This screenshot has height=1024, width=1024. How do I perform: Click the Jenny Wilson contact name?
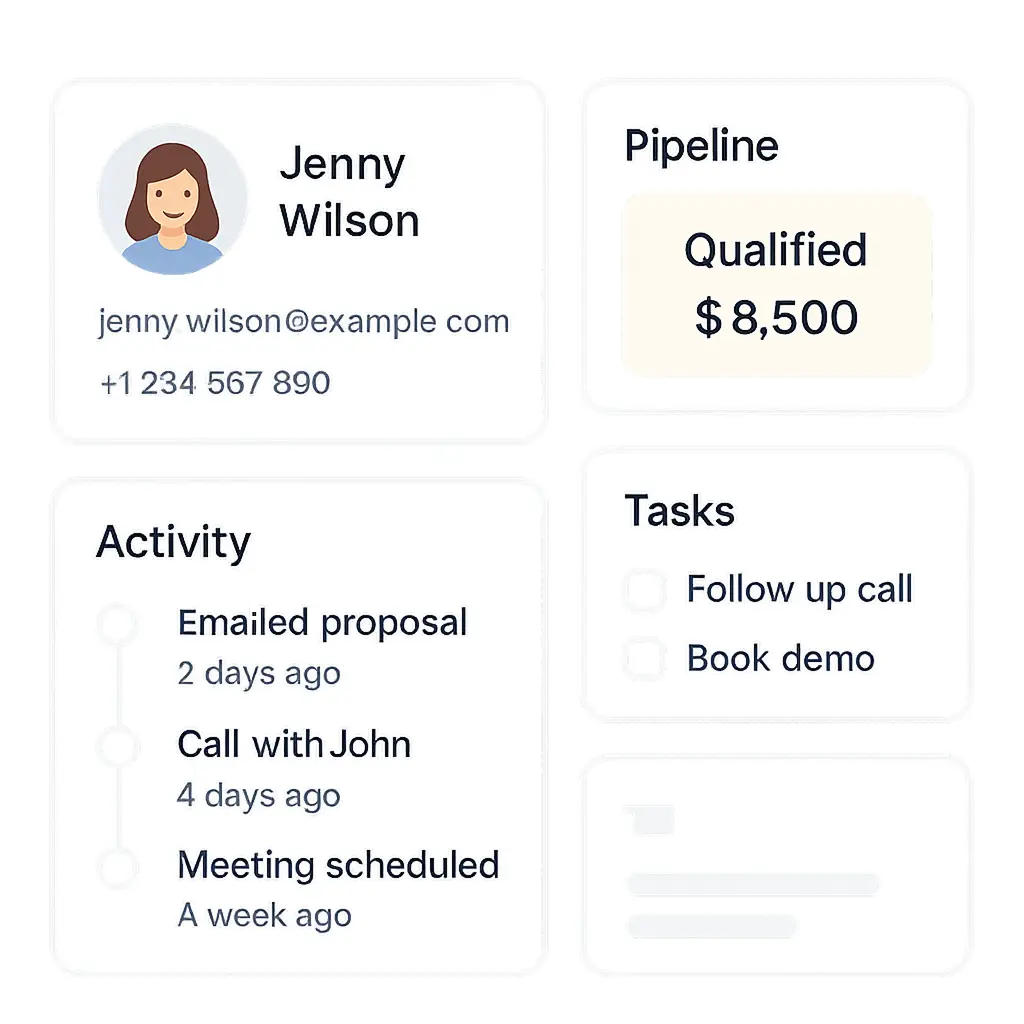coord(349,192)
